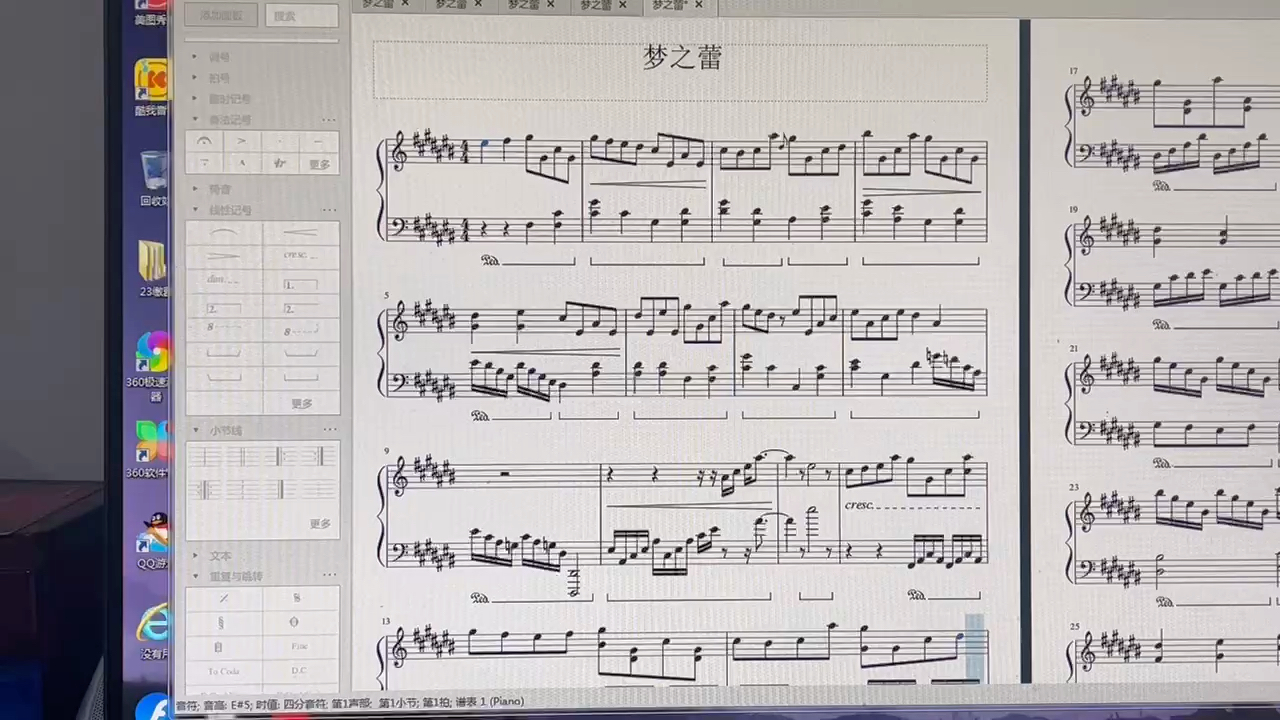The image size is (1280, 720).
Task: Select the first barline type in barlines palette
Action: (203, 456)
